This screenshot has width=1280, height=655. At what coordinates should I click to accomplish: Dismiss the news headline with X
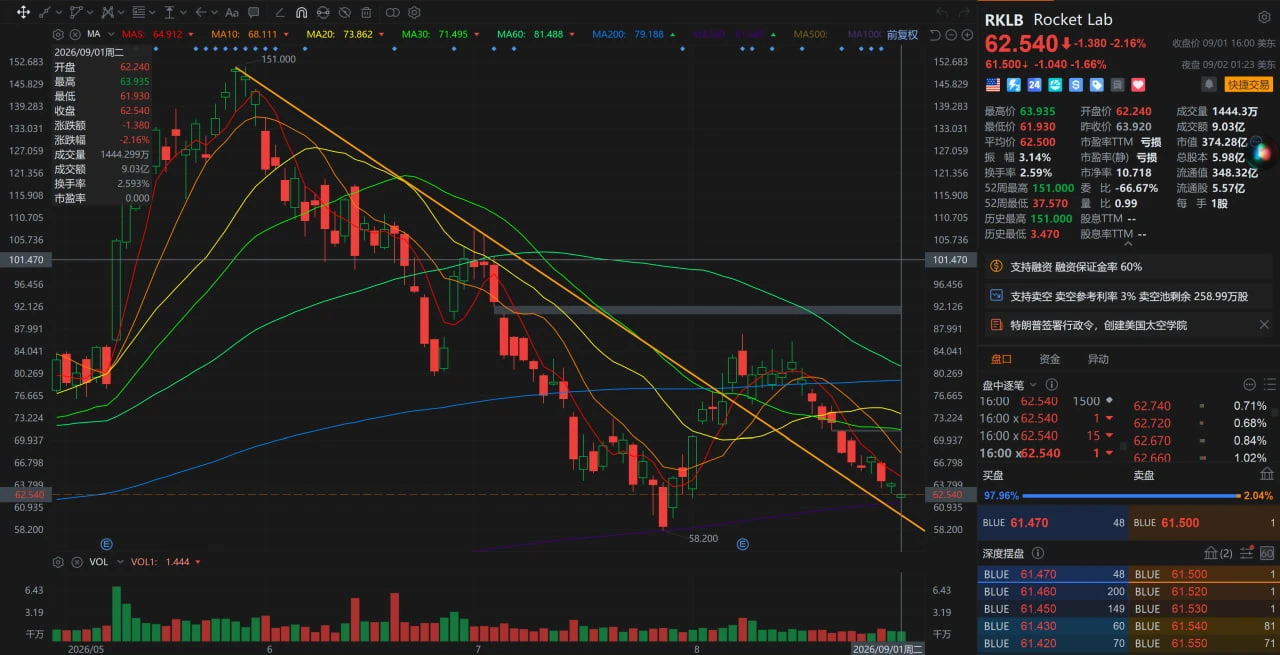pos(1264,325)
